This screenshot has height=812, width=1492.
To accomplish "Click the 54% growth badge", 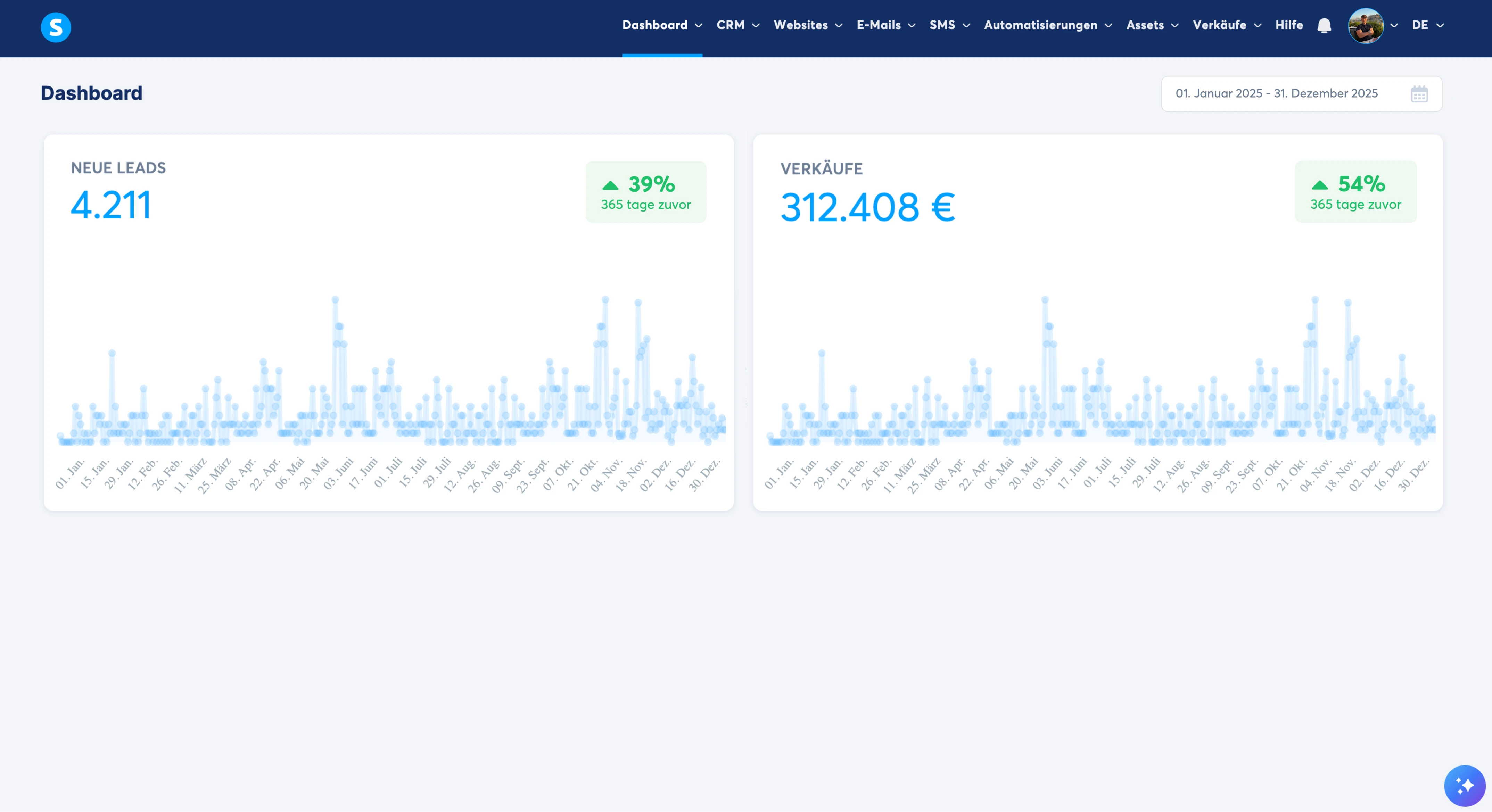I will (1355, 192).
